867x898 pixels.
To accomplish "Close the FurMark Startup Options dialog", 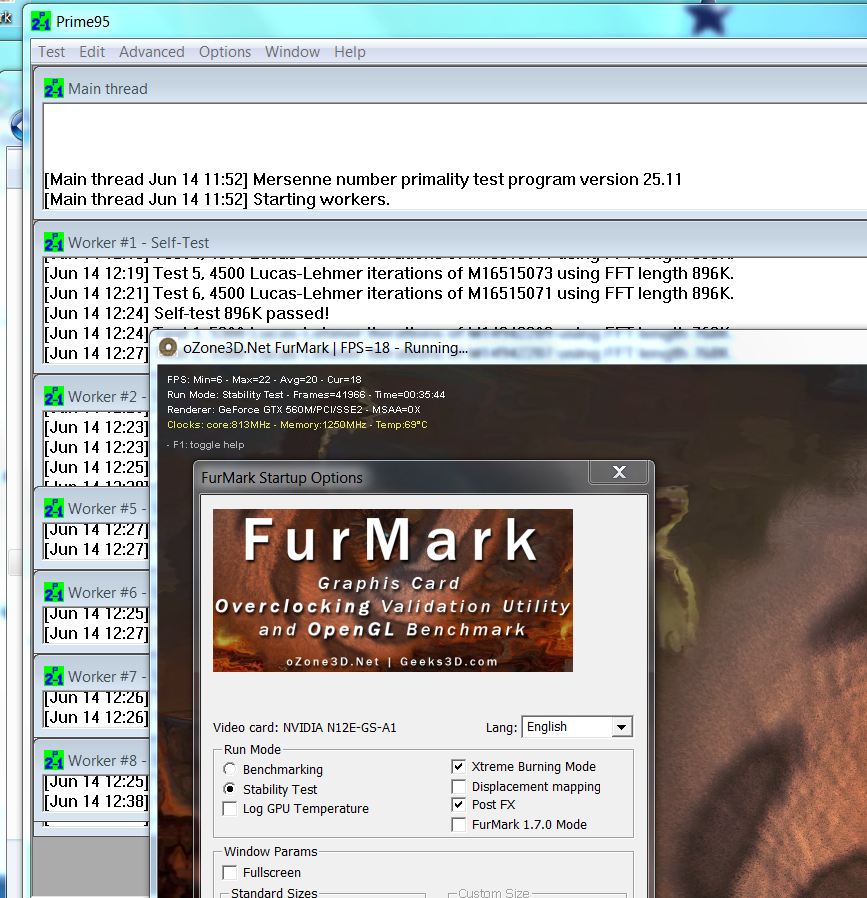I will click(x=618, y=472).
